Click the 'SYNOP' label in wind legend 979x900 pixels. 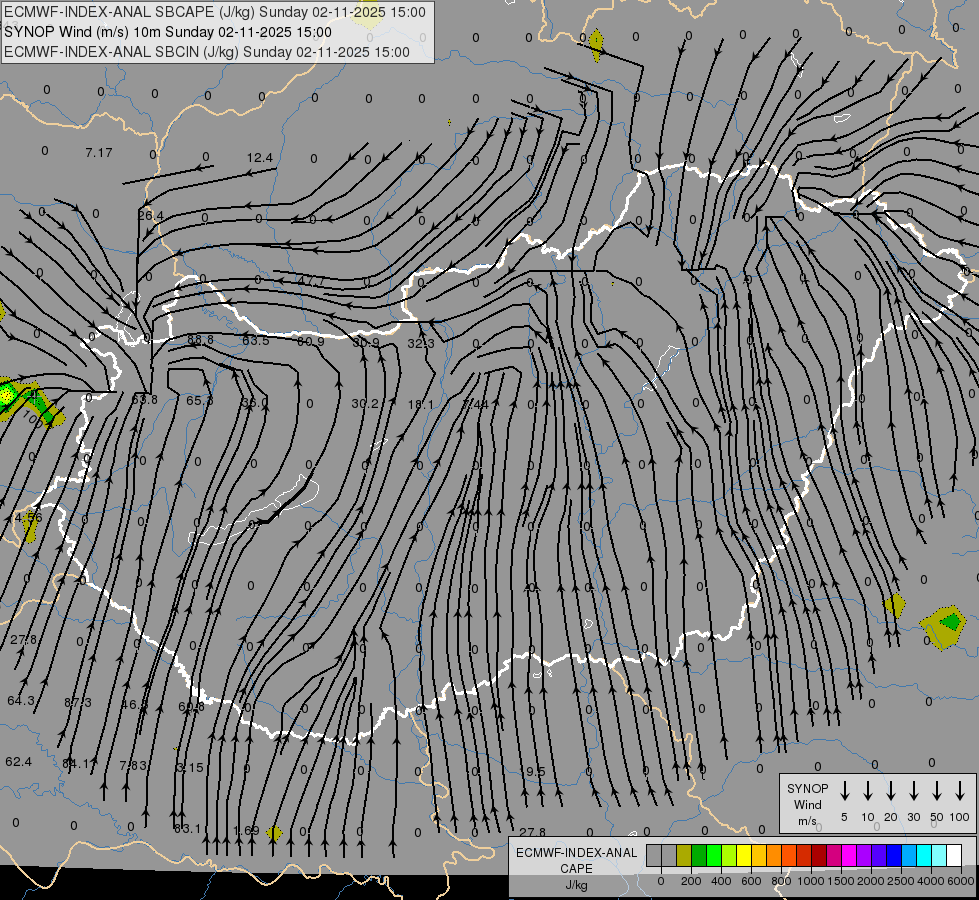[807, 788]
